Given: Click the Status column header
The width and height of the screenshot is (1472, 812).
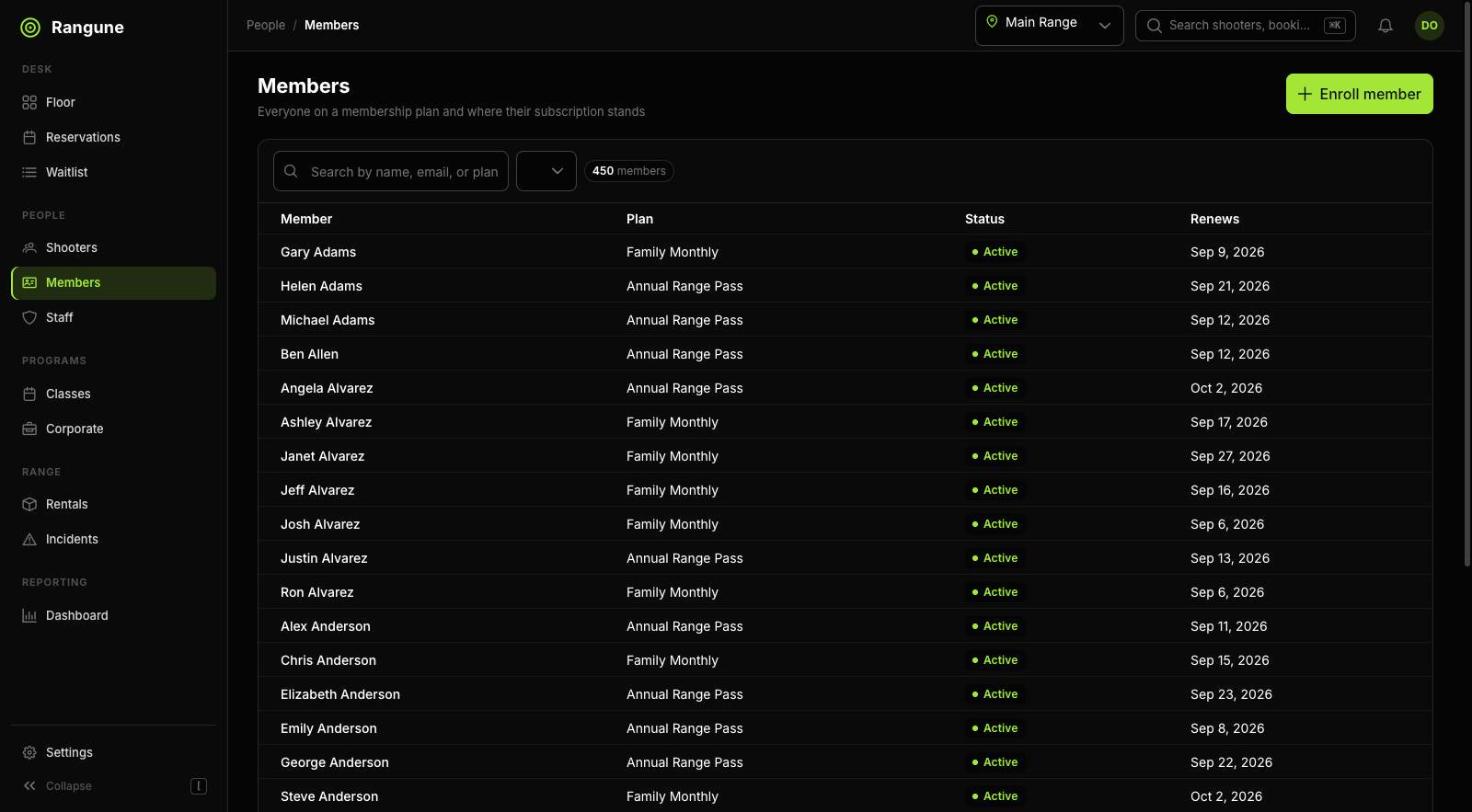Looking at the screenshot, I should [985, 219].
